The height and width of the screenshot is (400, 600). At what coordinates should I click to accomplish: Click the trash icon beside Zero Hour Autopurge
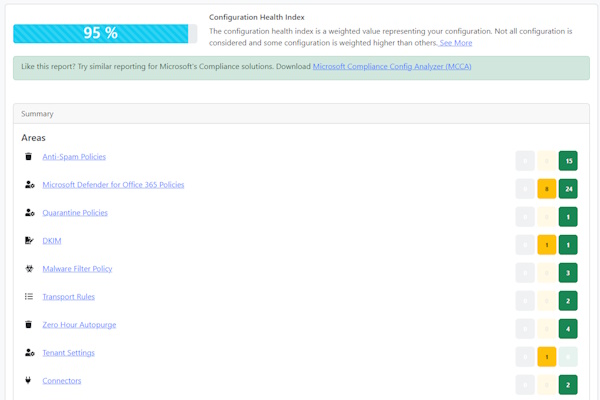coord(29,325)
